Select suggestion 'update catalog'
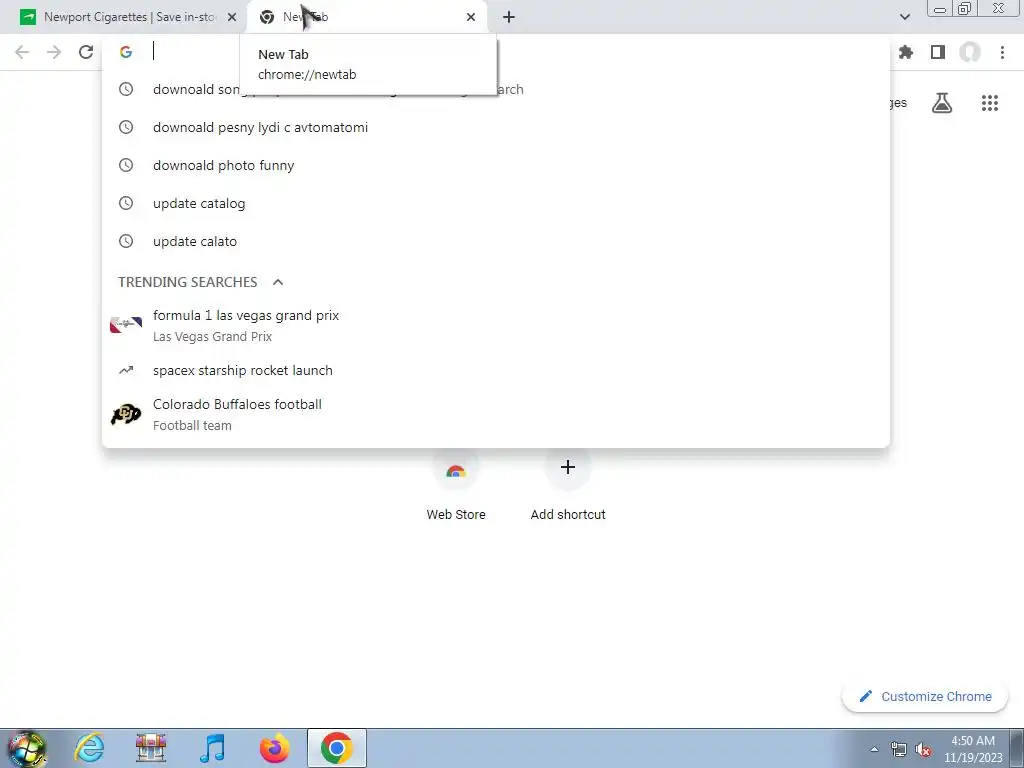 (x=496, y=203)
